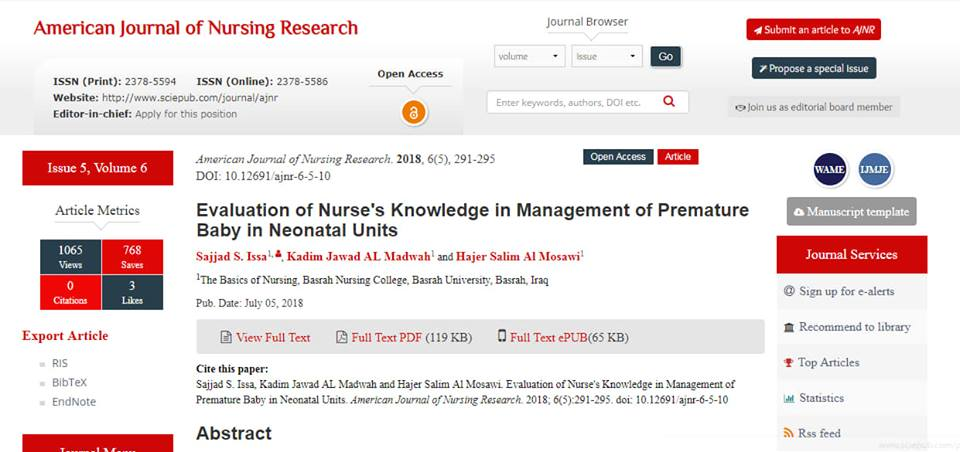Click Submit an article to AJNR
The width and height of the screenshot is (960, 452).
click(813, 29)
